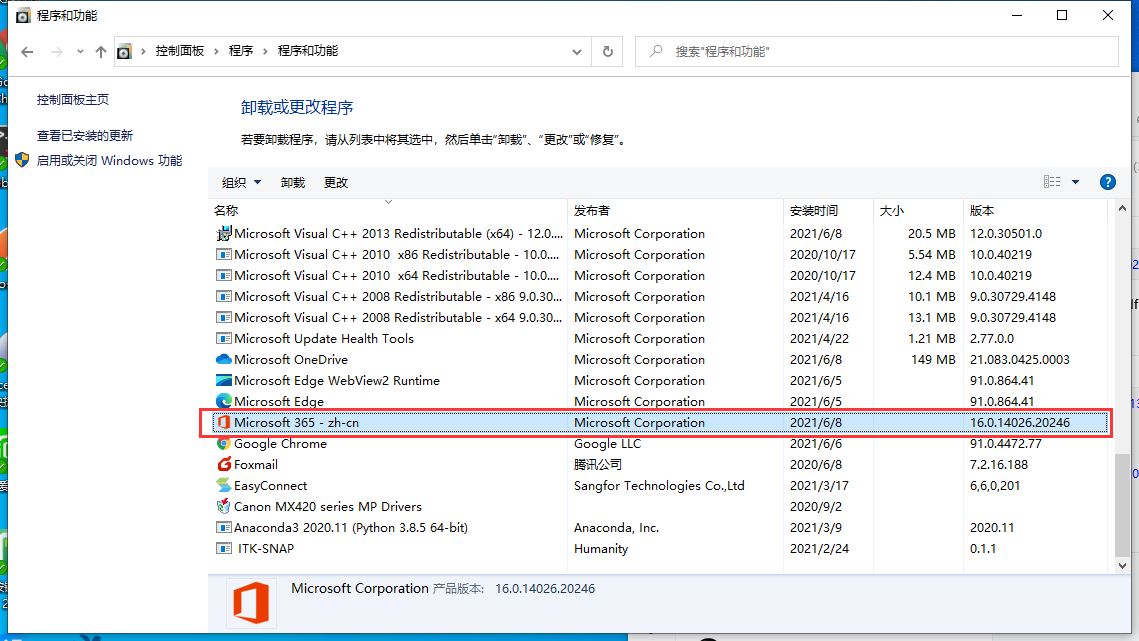Open the blue Help question mark
Viewport: 1139px width, 641px height.
pos(1107,182)
